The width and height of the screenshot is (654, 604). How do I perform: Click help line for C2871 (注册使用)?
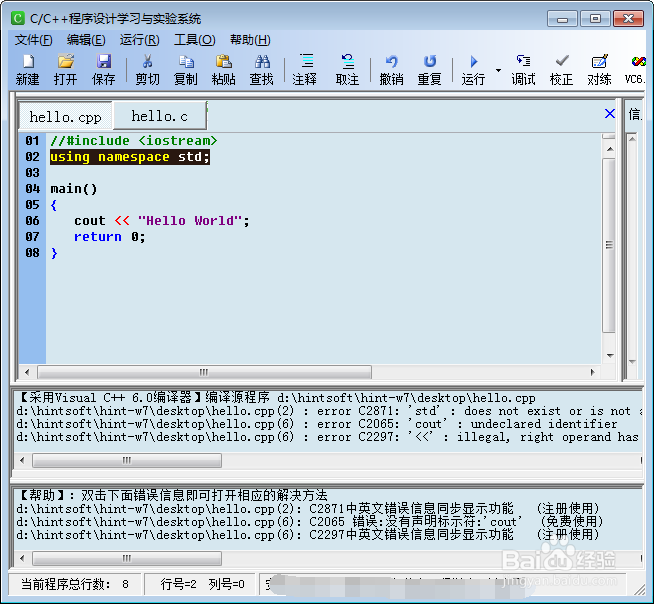pos(308,508)
